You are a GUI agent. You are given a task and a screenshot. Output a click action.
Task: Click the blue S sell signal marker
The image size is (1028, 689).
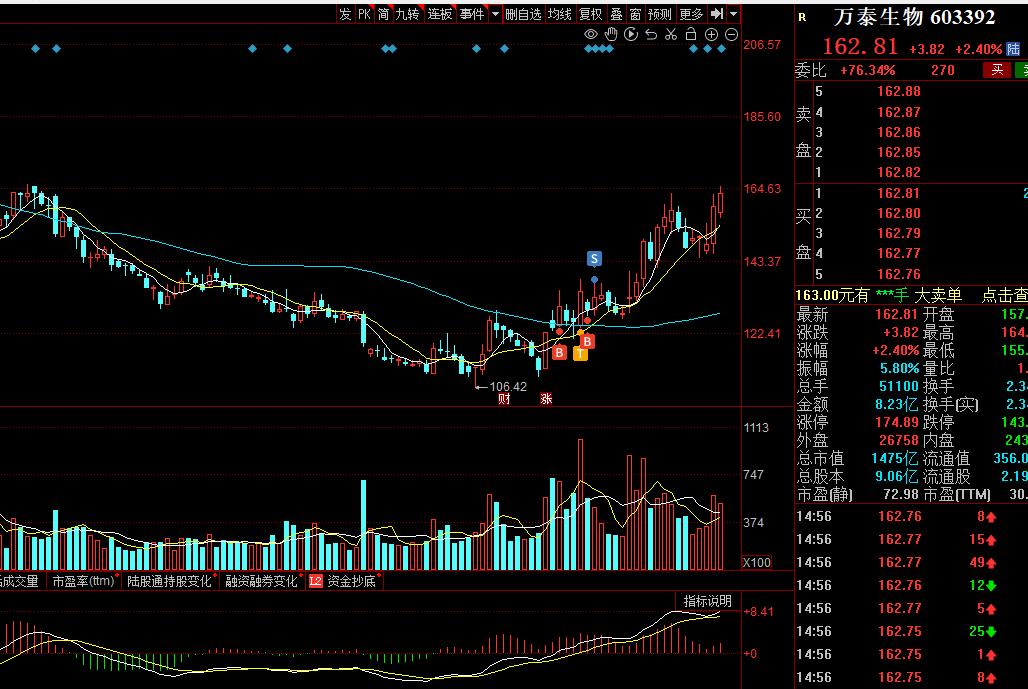click(x=594, y=258)
